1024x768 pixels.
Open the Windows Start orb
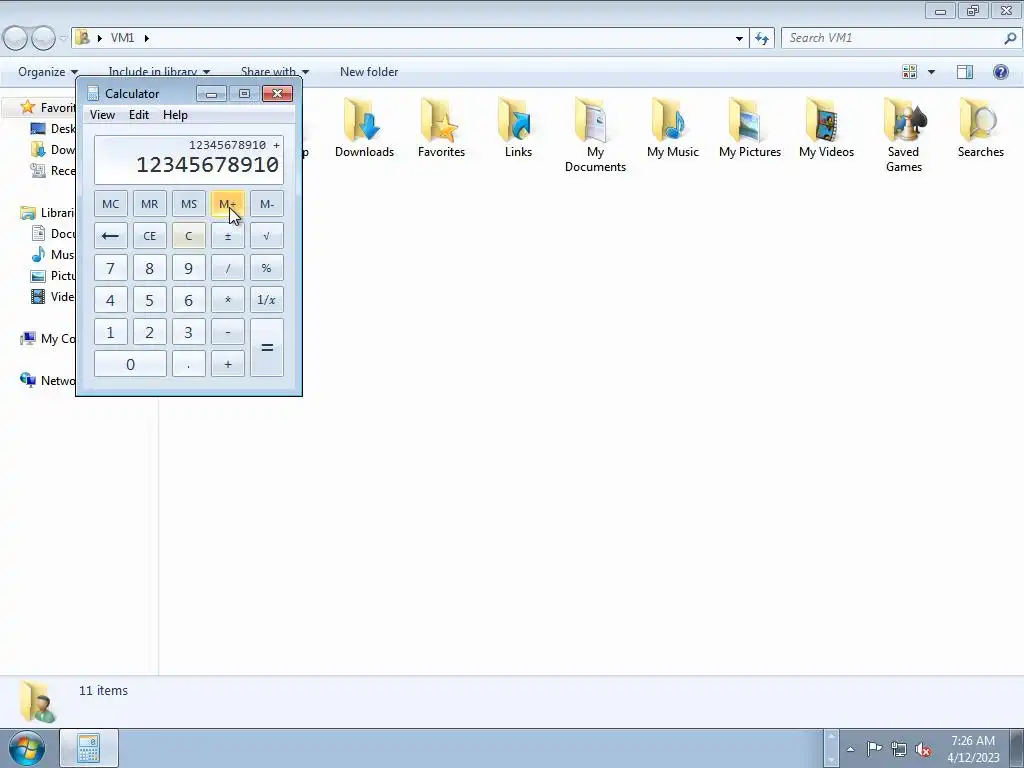[27, 749]
